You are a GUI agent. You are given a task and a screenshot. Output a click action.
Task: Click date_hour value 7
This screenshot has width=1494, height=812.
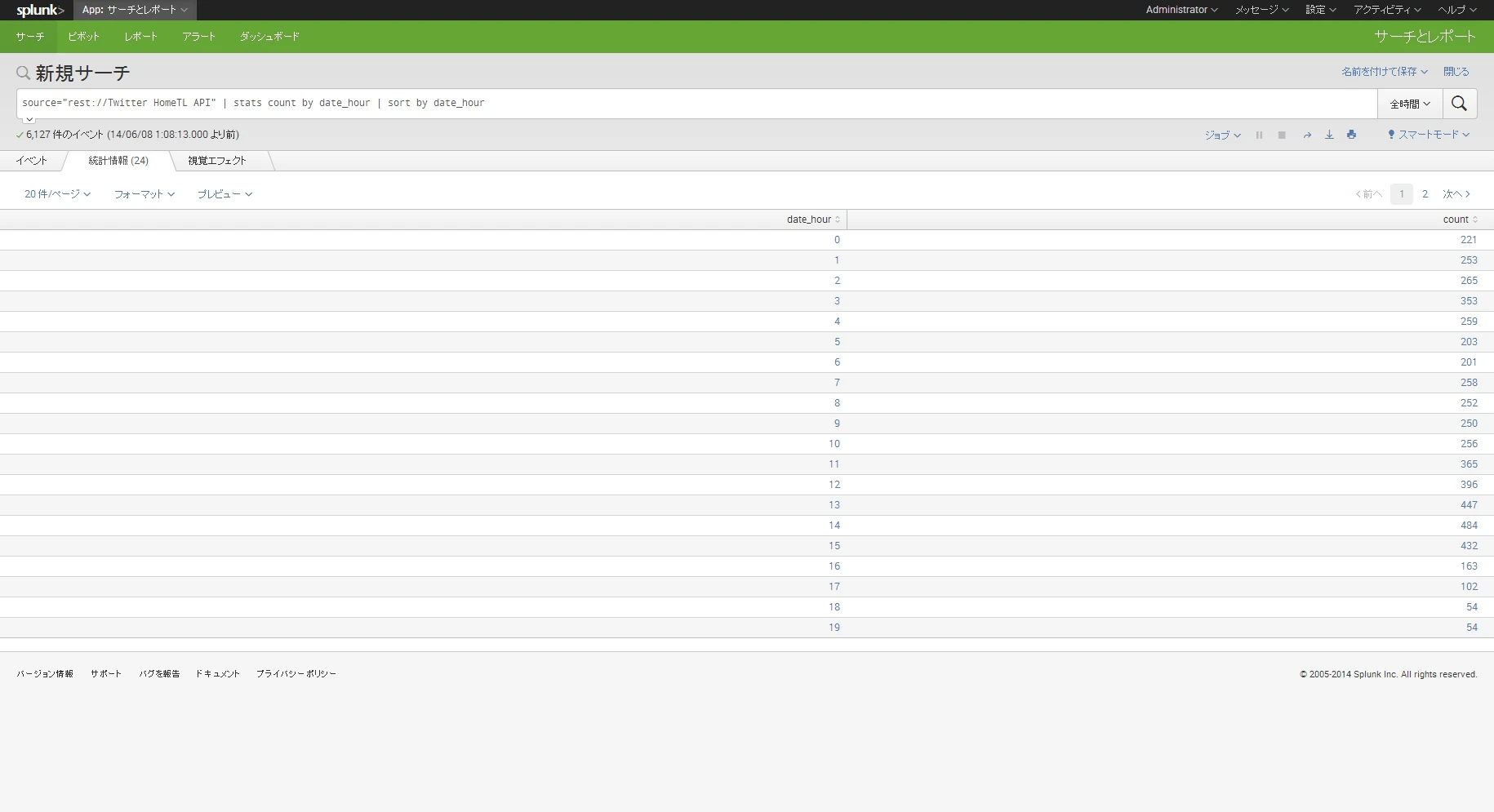(837, 383)
